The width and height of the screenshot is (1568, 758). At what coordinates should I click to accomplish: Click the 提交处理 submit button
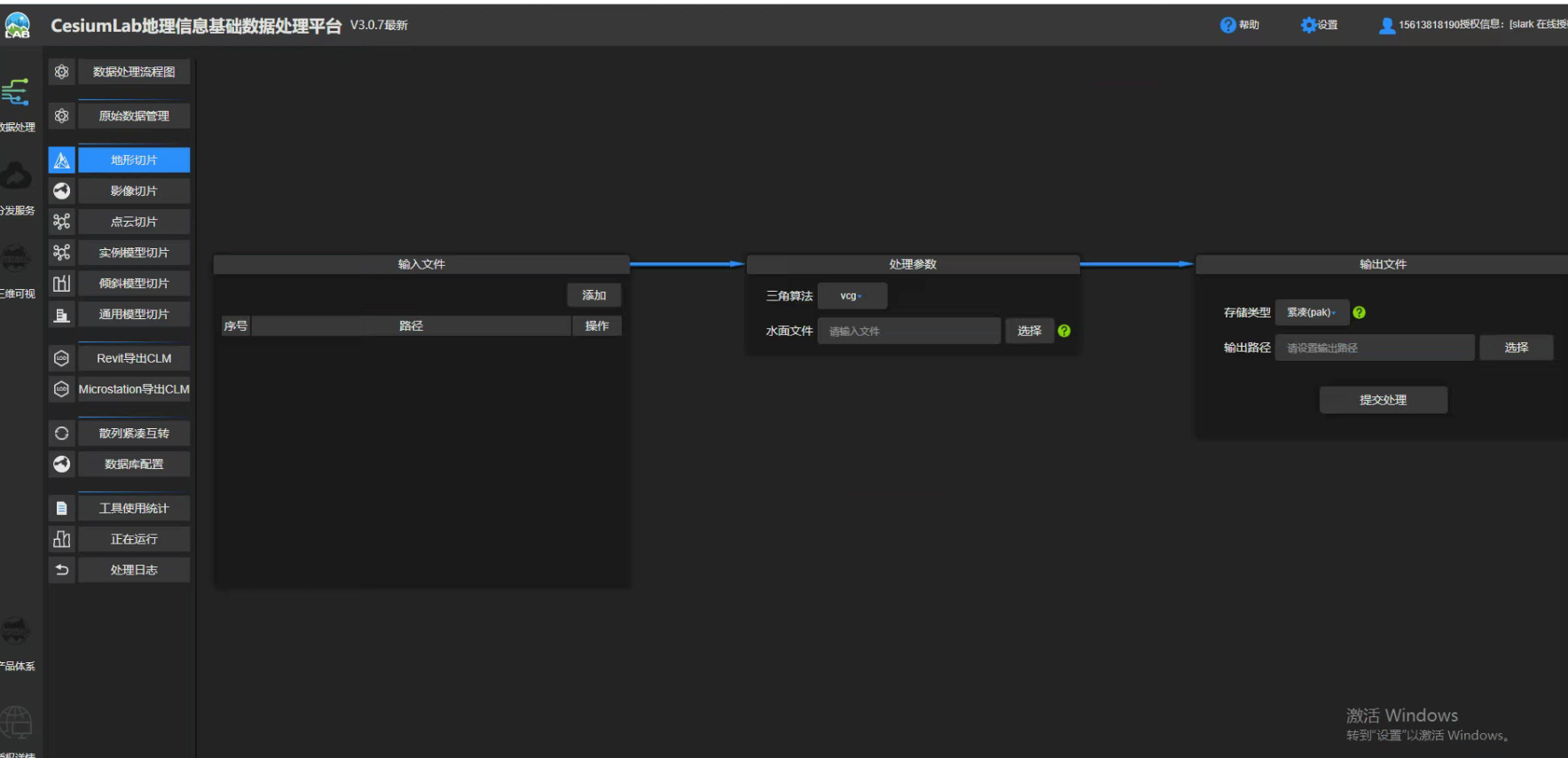1384,400
